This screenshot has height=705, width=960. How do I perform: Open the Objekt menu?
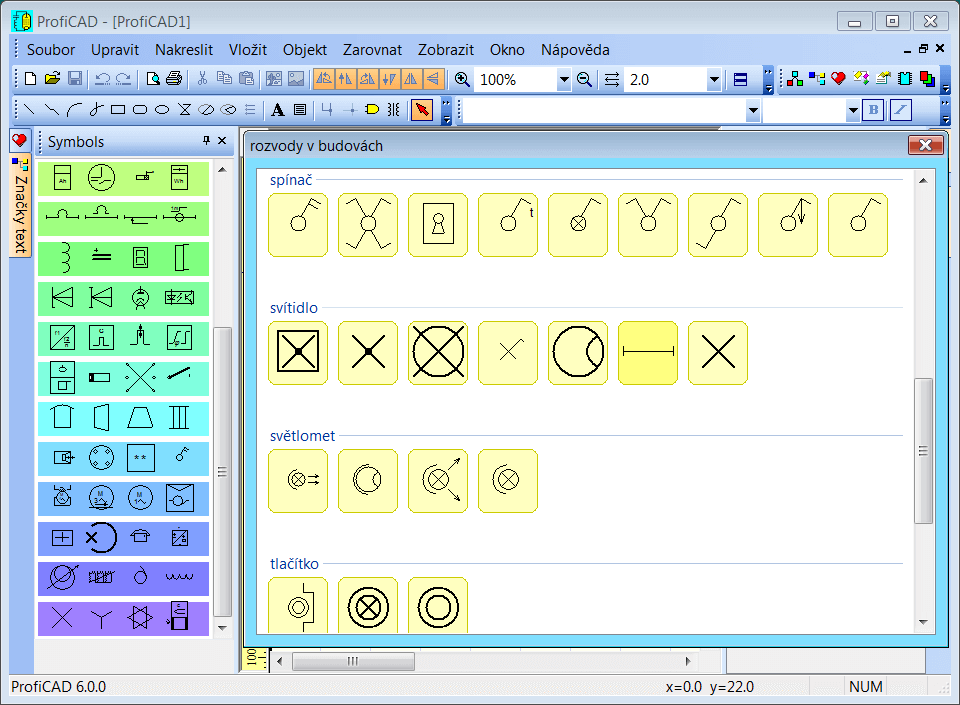pyautogui.click(x=305, y=50)
